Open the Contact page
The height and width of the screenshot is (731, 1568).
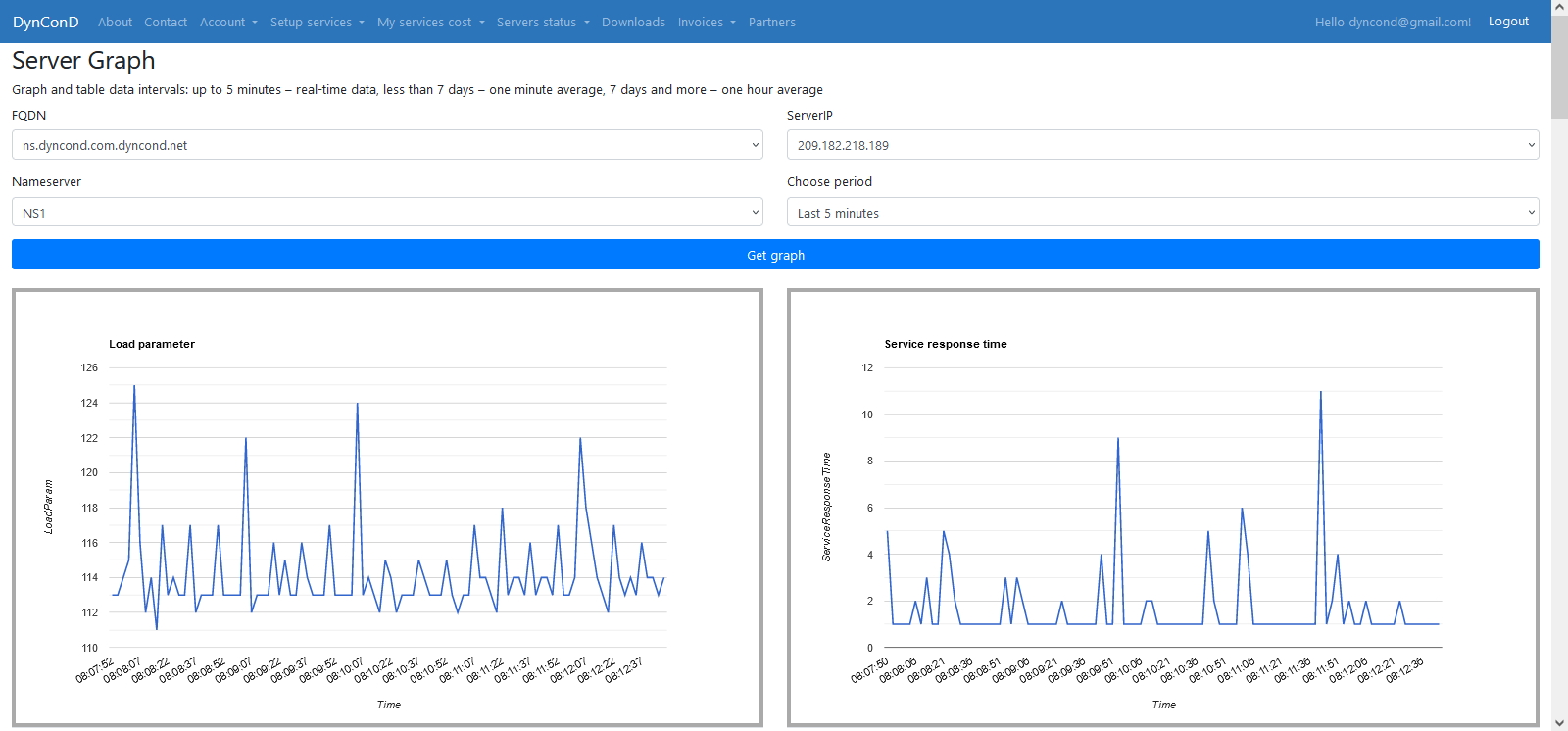click(x=166, y=22)
